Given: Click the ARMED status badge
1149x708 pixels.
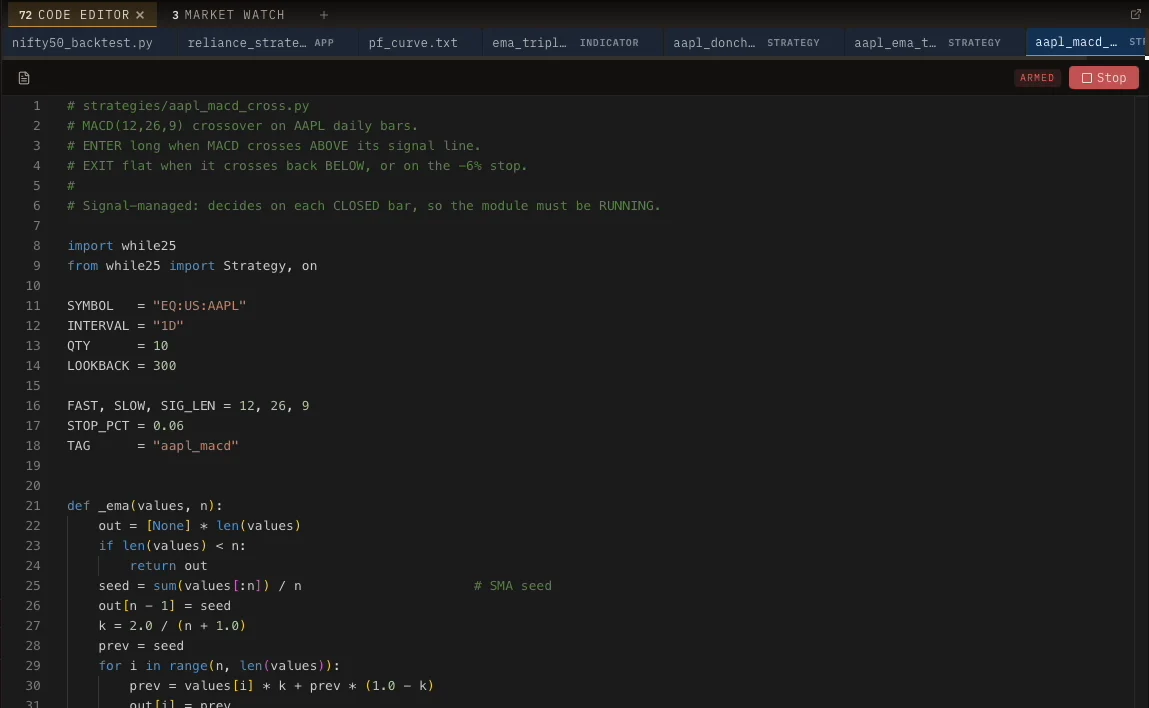Looking at the screenshot, I should 1037,78.
